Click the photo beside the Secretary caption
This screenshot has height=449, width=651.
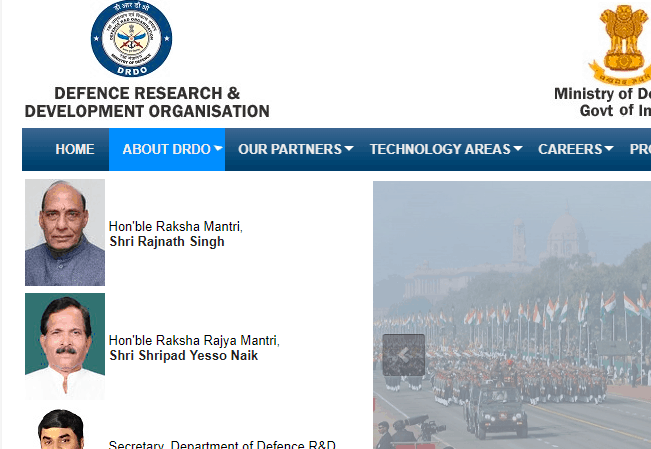[65, 430]
